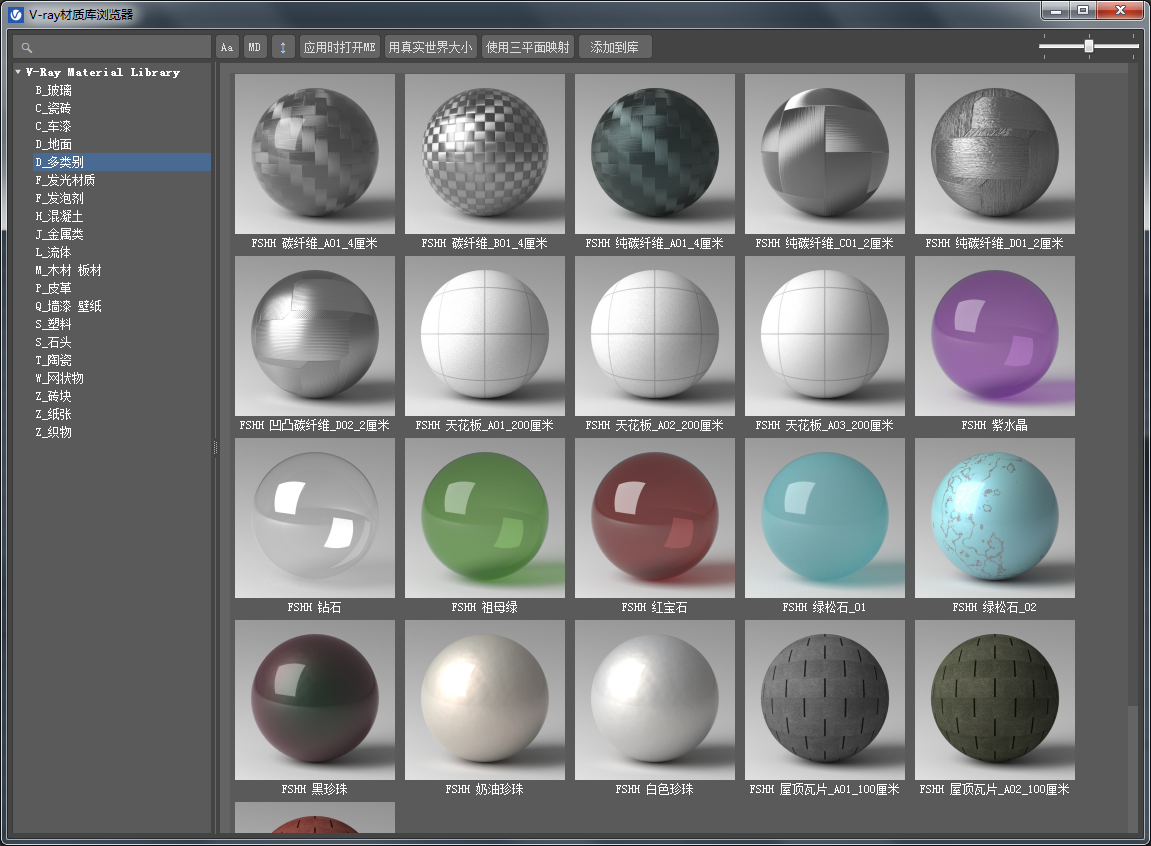The image size is (1151, 846).
Task: Select the 绿松石_01 turquoise thumbnail
Action: [825, 518]
